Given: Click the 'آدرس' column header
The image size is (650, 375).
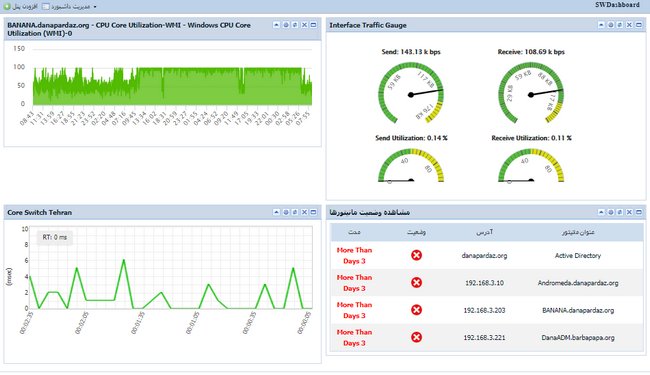Looking at the screenshot, I should pos(484,232).
